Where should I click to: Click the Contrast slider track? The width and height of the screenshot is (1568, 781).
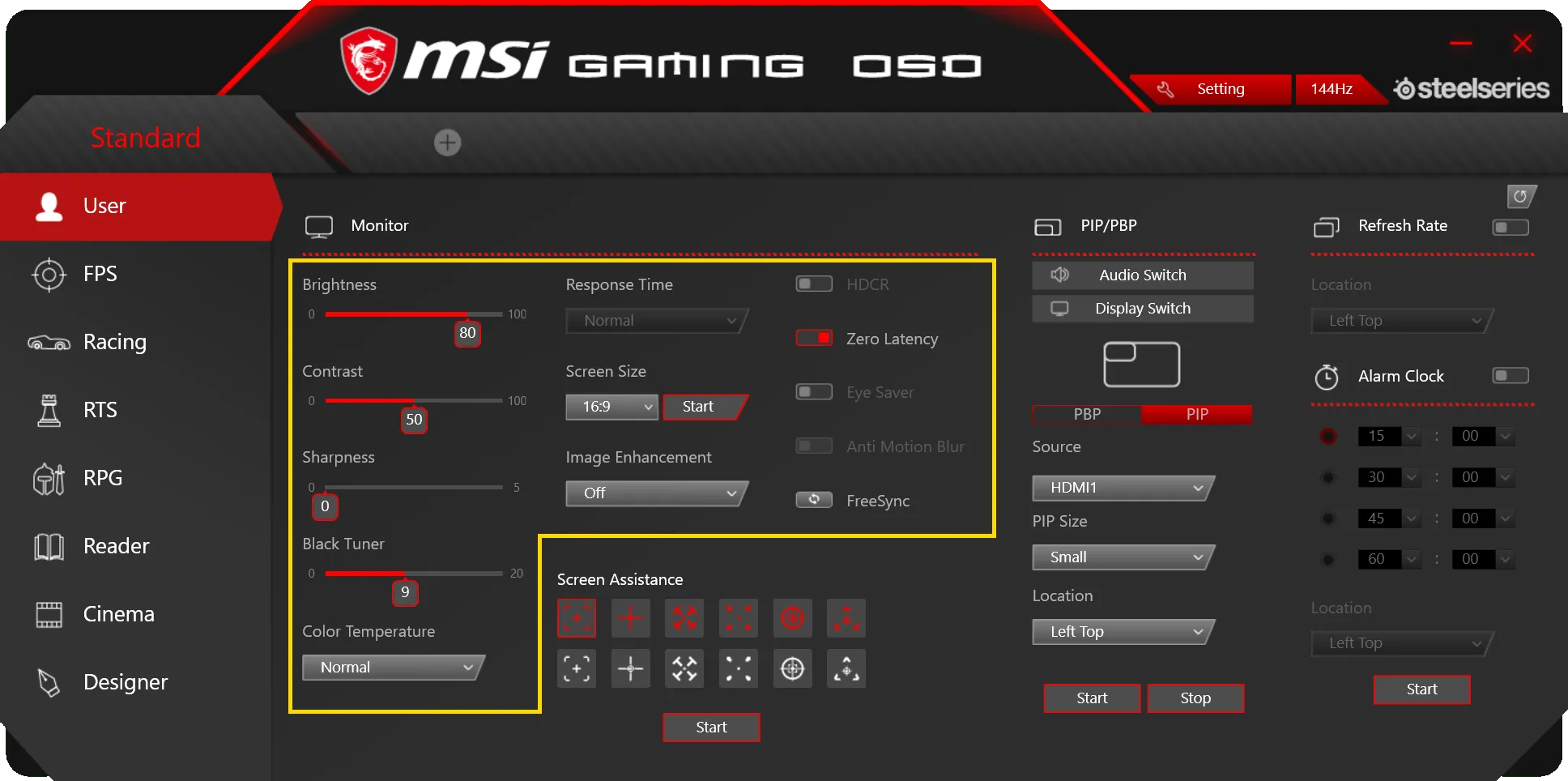click(x=414, y=401)
